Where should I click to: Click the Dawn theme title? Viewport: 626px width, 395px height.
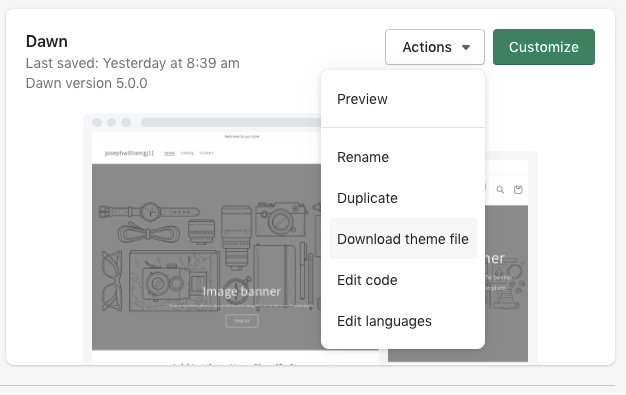point(47,42)
